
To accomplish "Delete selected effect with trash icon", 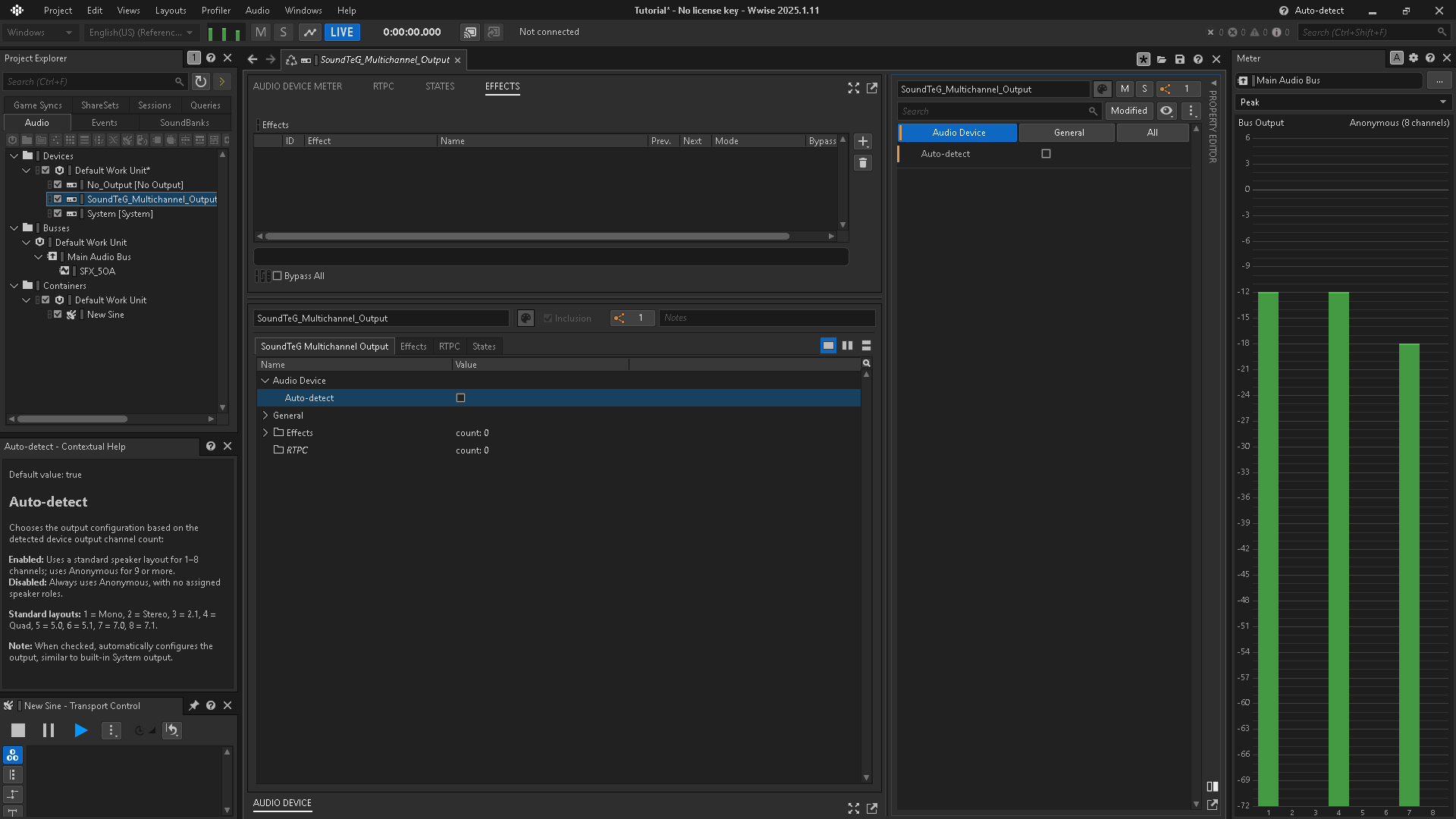I will [863, 163].
